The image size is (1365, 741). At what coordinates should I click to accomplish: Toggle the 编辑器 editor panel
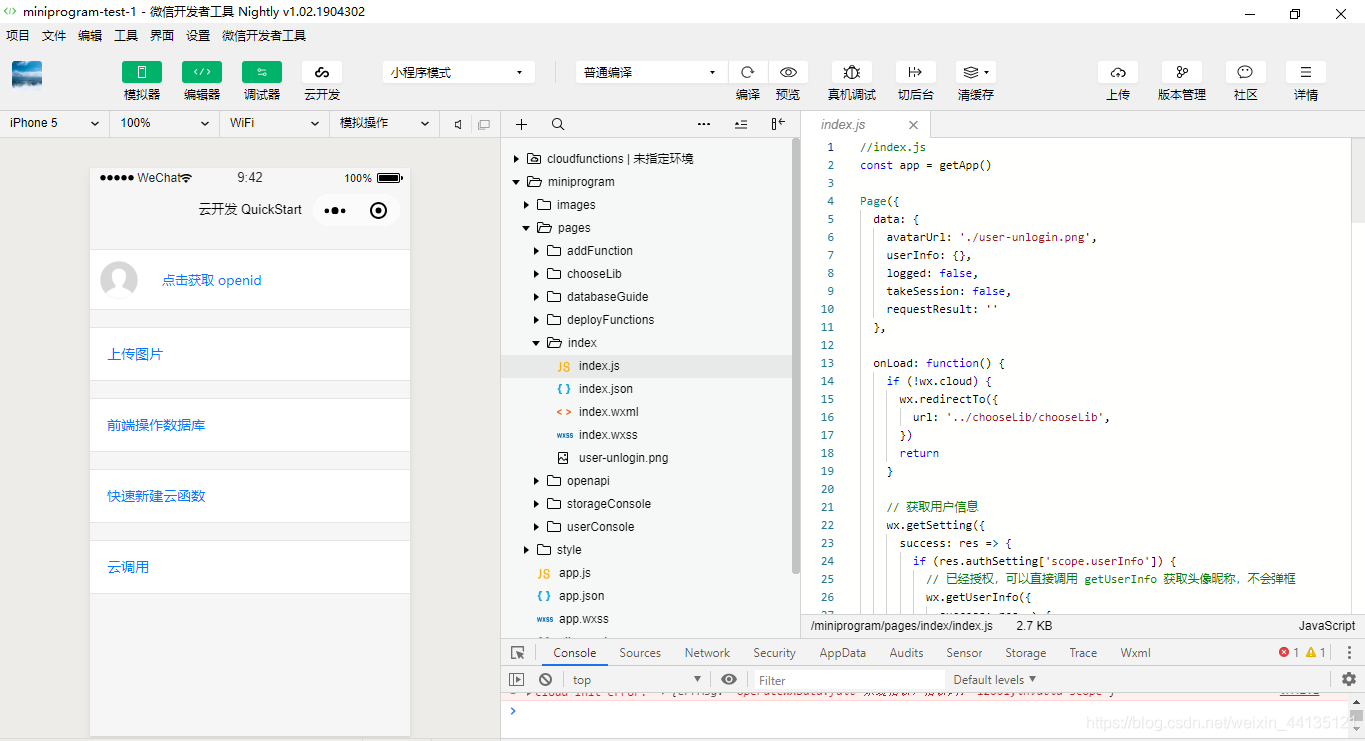pyautogui.click(x=202, y=72)
